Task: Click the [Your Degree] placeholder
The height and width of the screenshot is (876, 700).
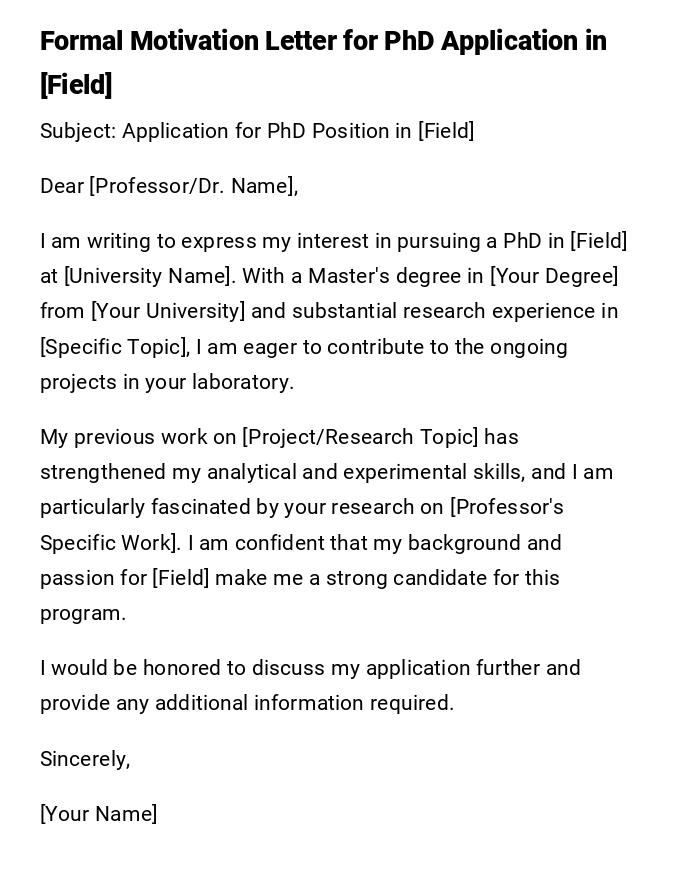Action: coord(554,276)
